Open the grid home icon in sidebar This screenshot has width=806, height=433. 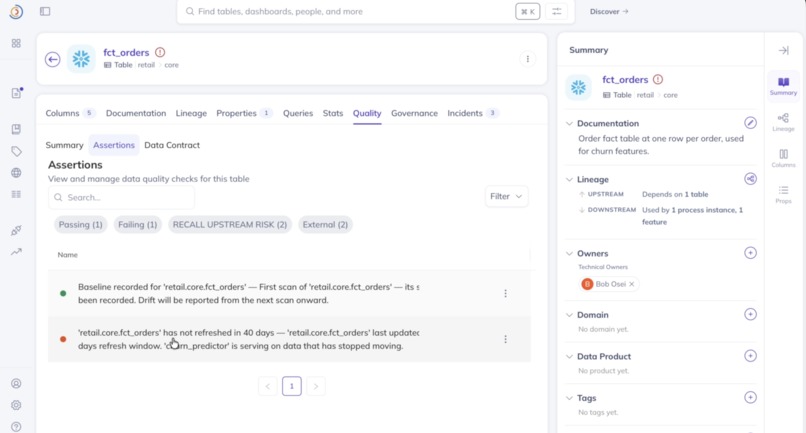click(16, 43)
